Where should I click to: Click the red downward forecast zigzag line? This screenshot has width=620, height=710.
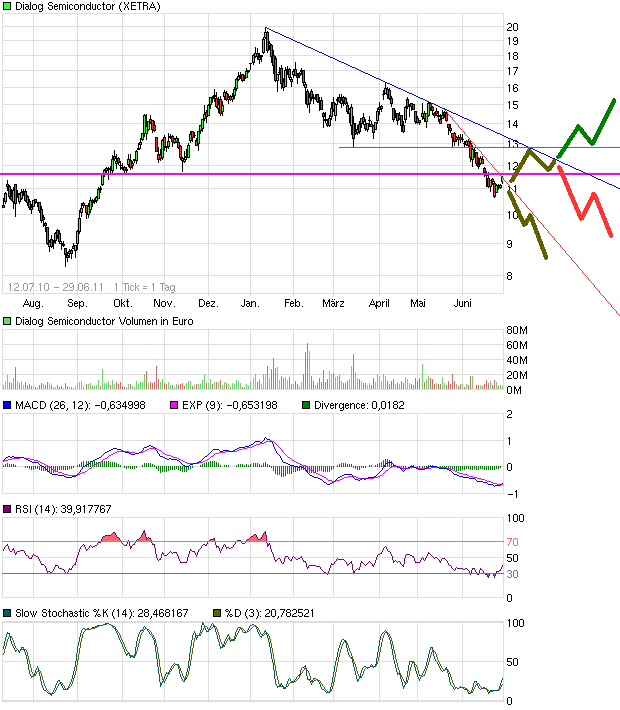pos(586,201)
